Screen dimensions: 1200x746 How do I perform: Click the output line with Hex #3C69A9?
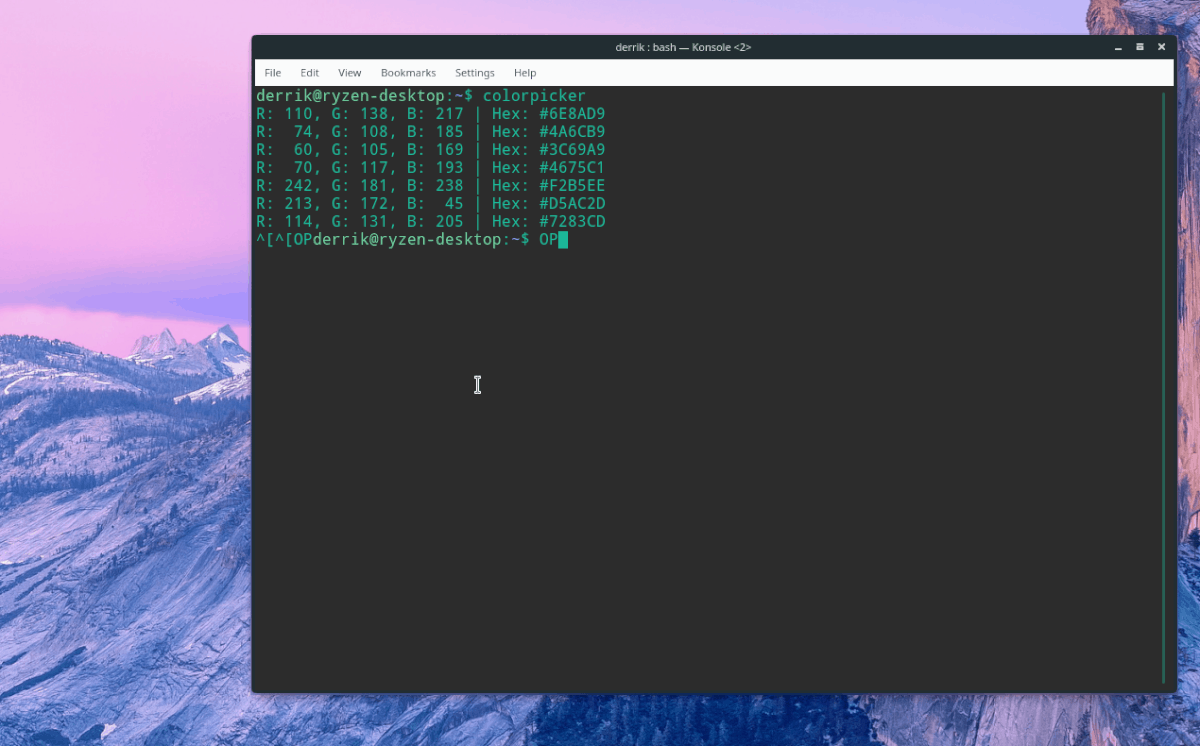click(431, 150)
